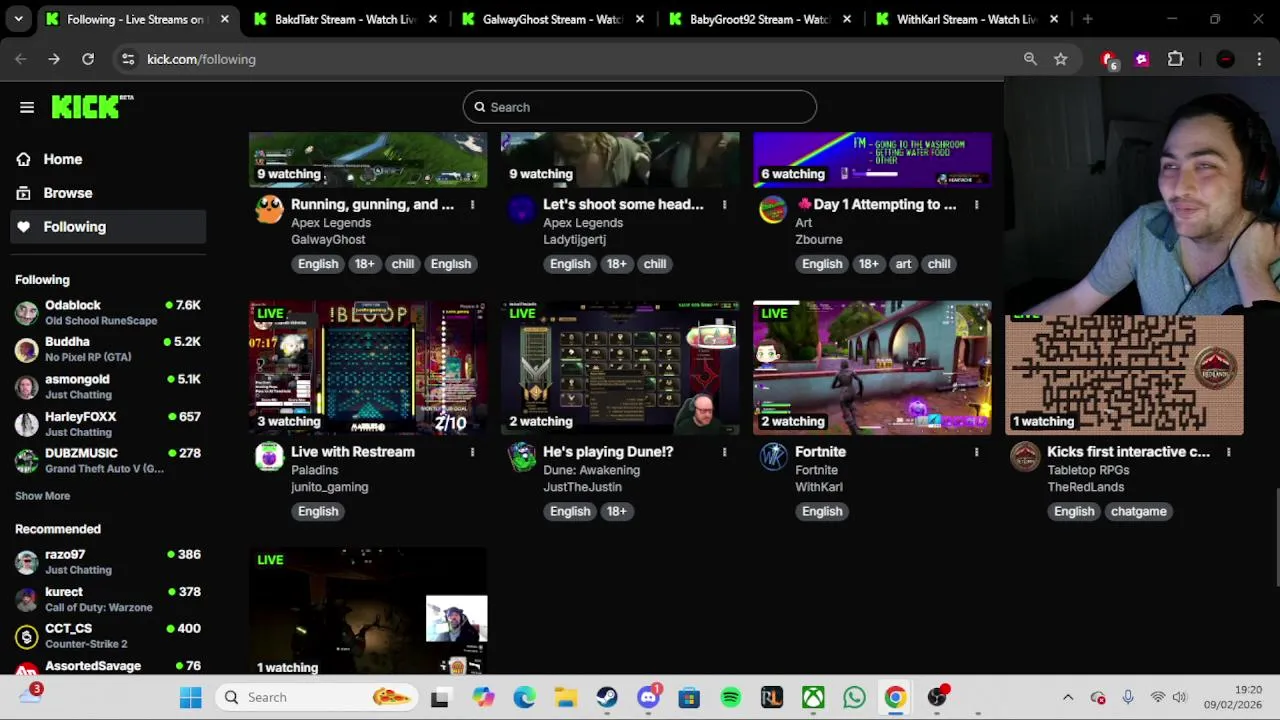The height and width of the screenshot is (720, 1280).
Task: Open TheRedLands maze stream thumbnail
Action: pos(1124,375)
